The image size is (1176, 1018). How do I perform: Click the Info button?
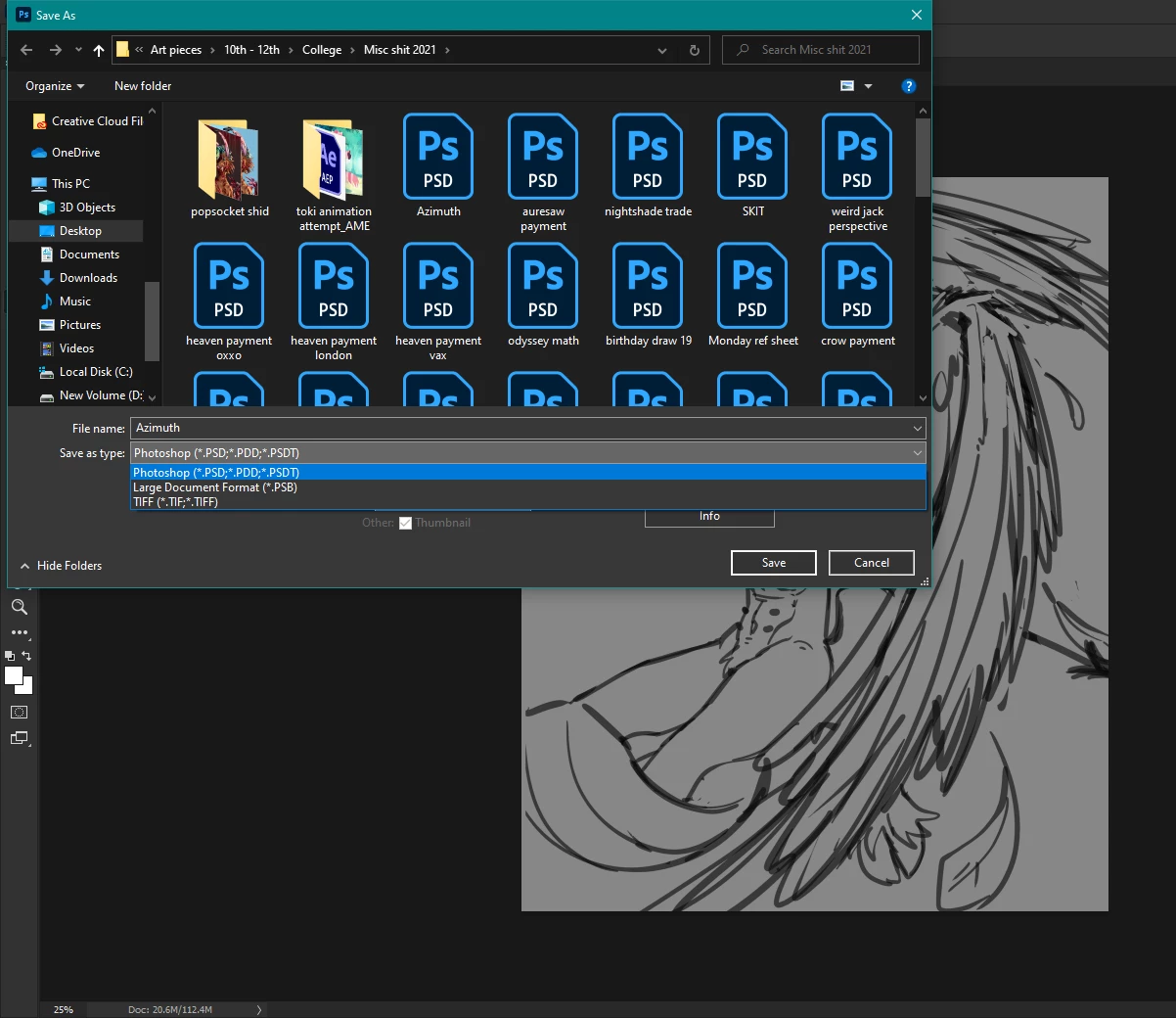[709, 518]
